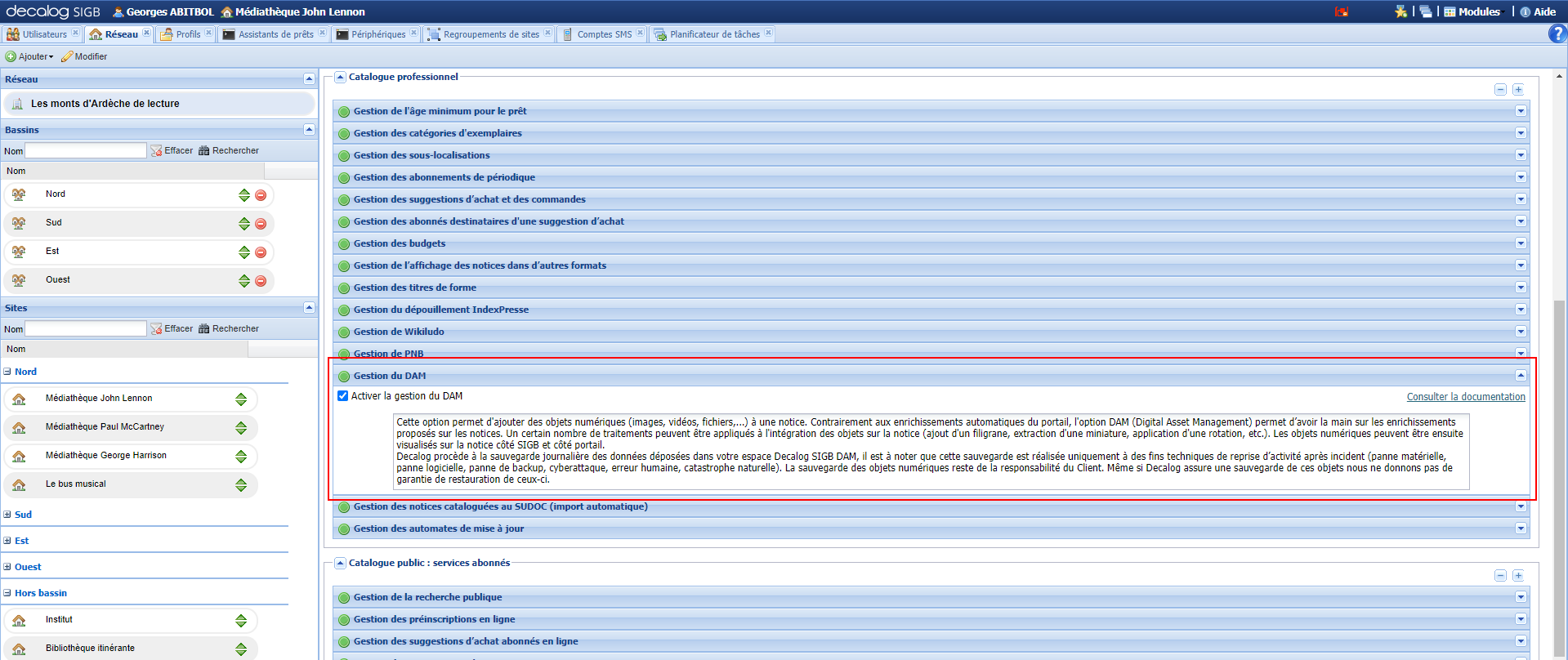Collapse the Bassins panel
Viewport: 1568px width, 660px height.
coord(309,130)
